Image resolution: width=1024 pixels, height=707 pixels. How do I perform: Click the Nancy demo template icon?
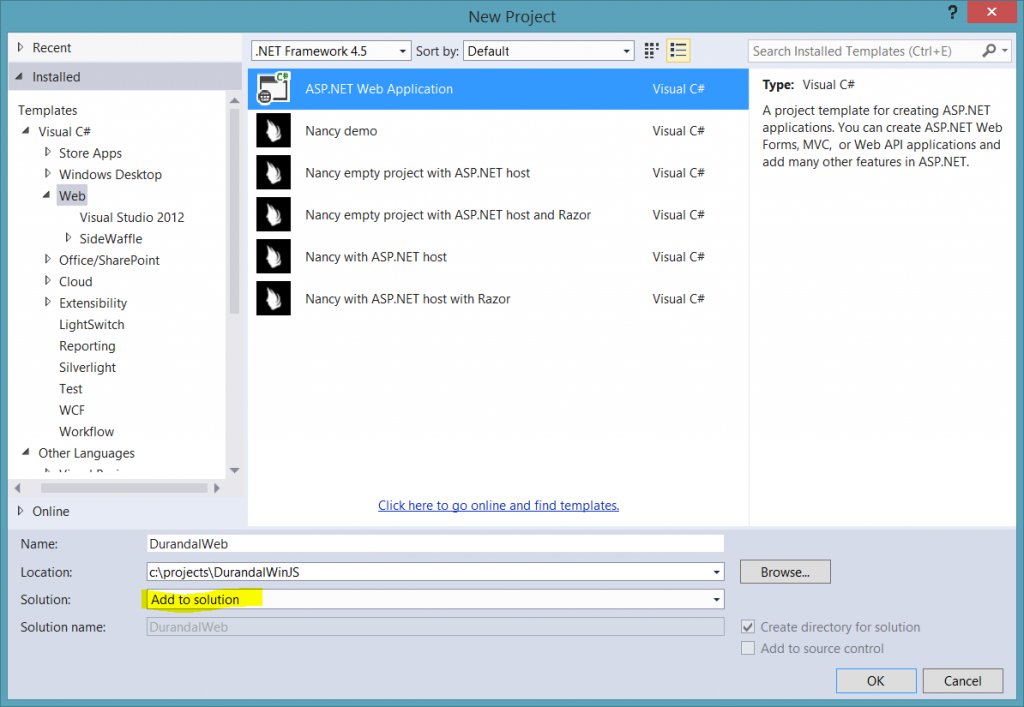273,130
